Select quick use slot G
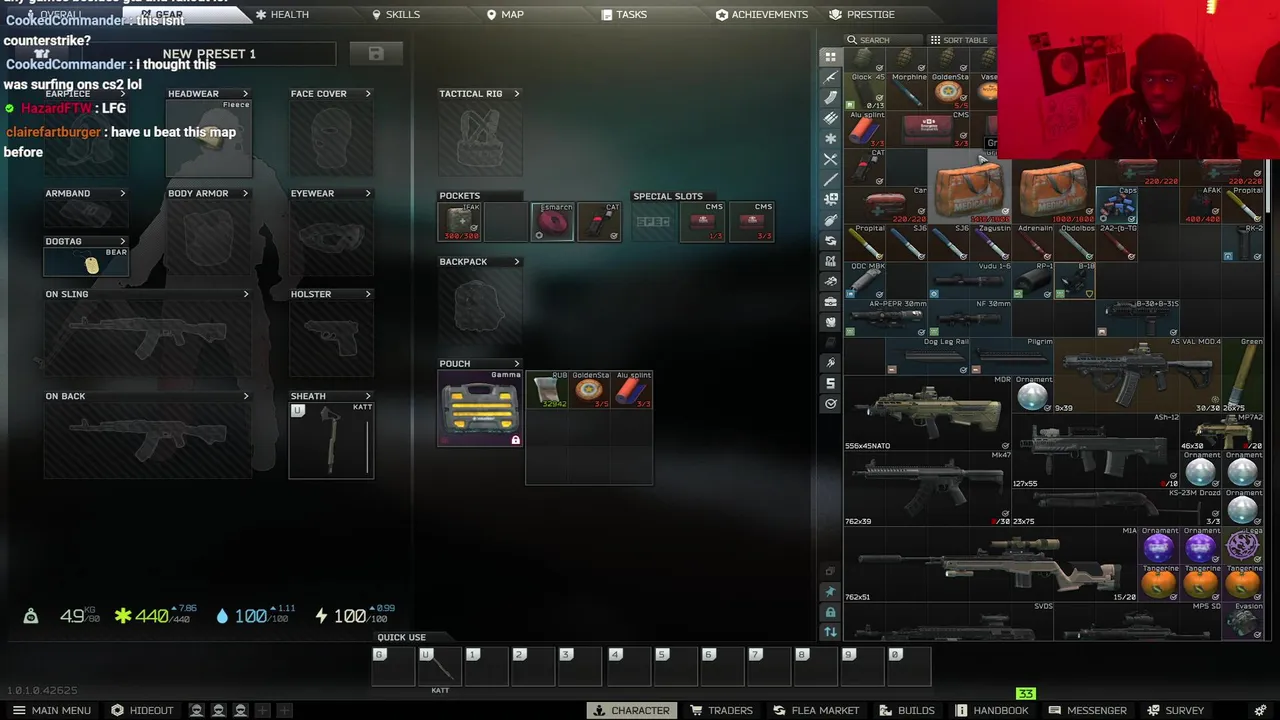This screenshot has width=1280, height=720. click(x=393, y=666)
